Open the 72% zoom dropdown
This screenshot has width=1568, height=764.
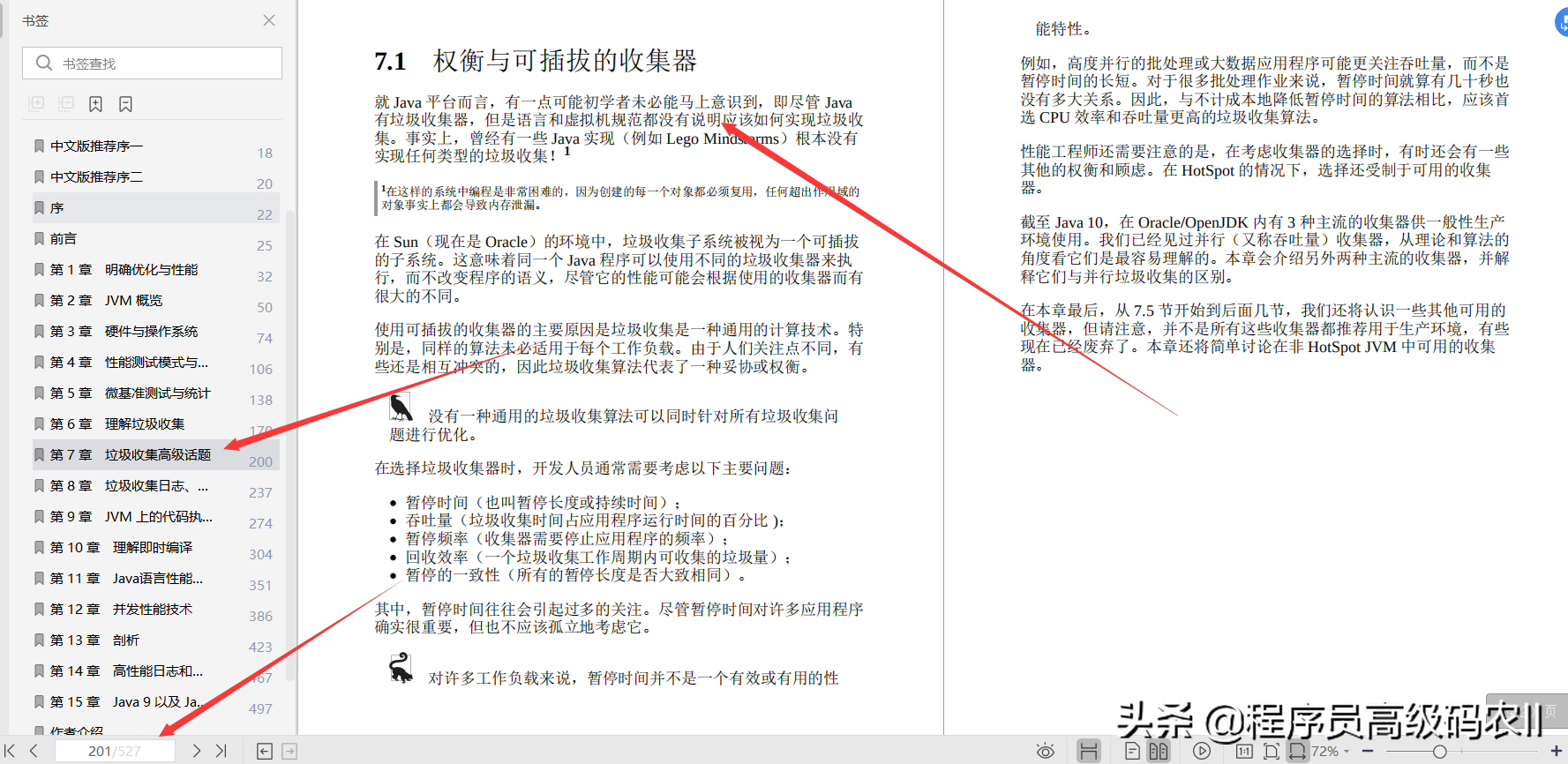pos(1330,751)
